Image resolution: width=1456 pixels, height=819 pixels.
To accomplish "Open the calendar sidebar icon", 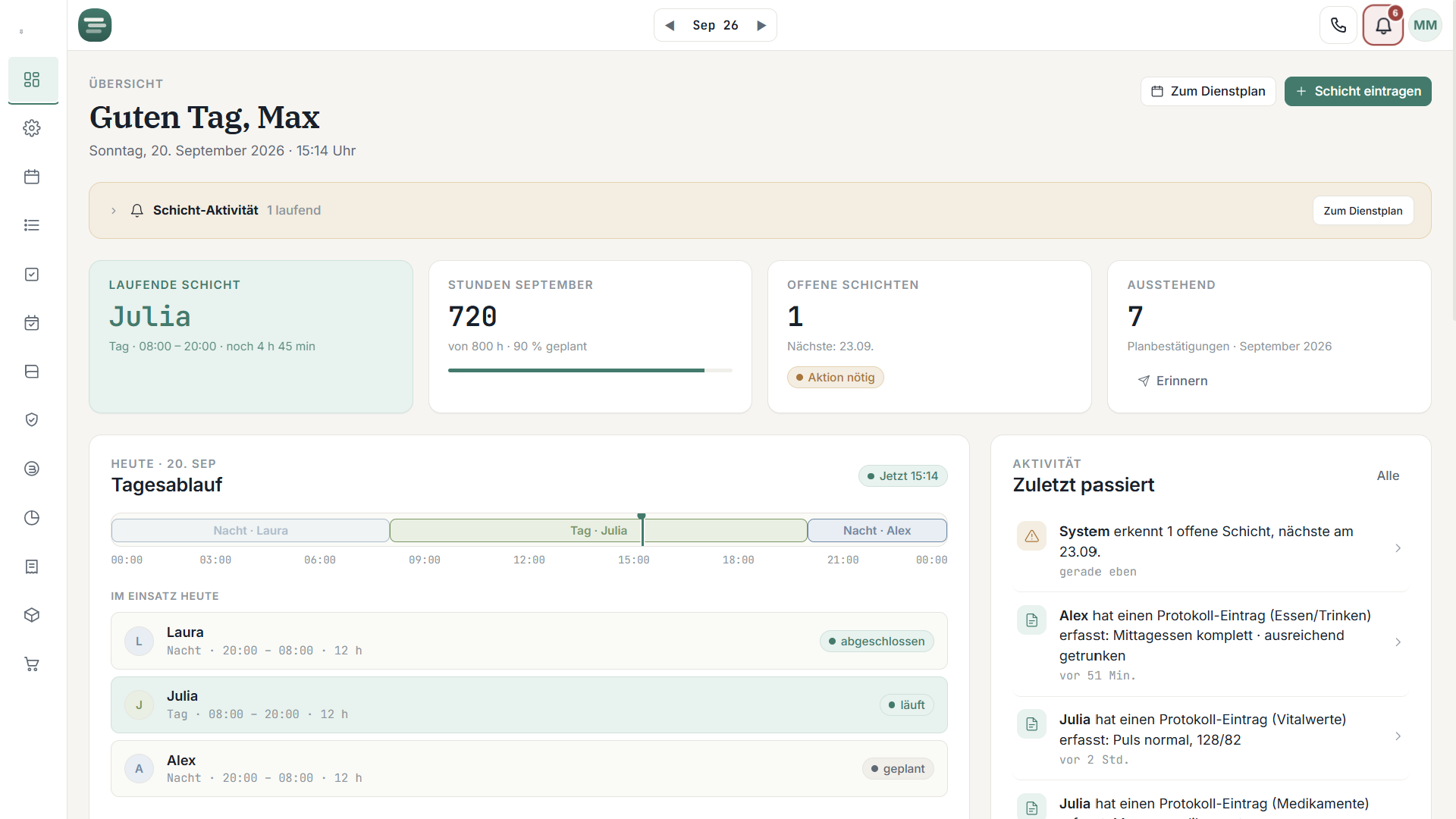I will point(32,177).
